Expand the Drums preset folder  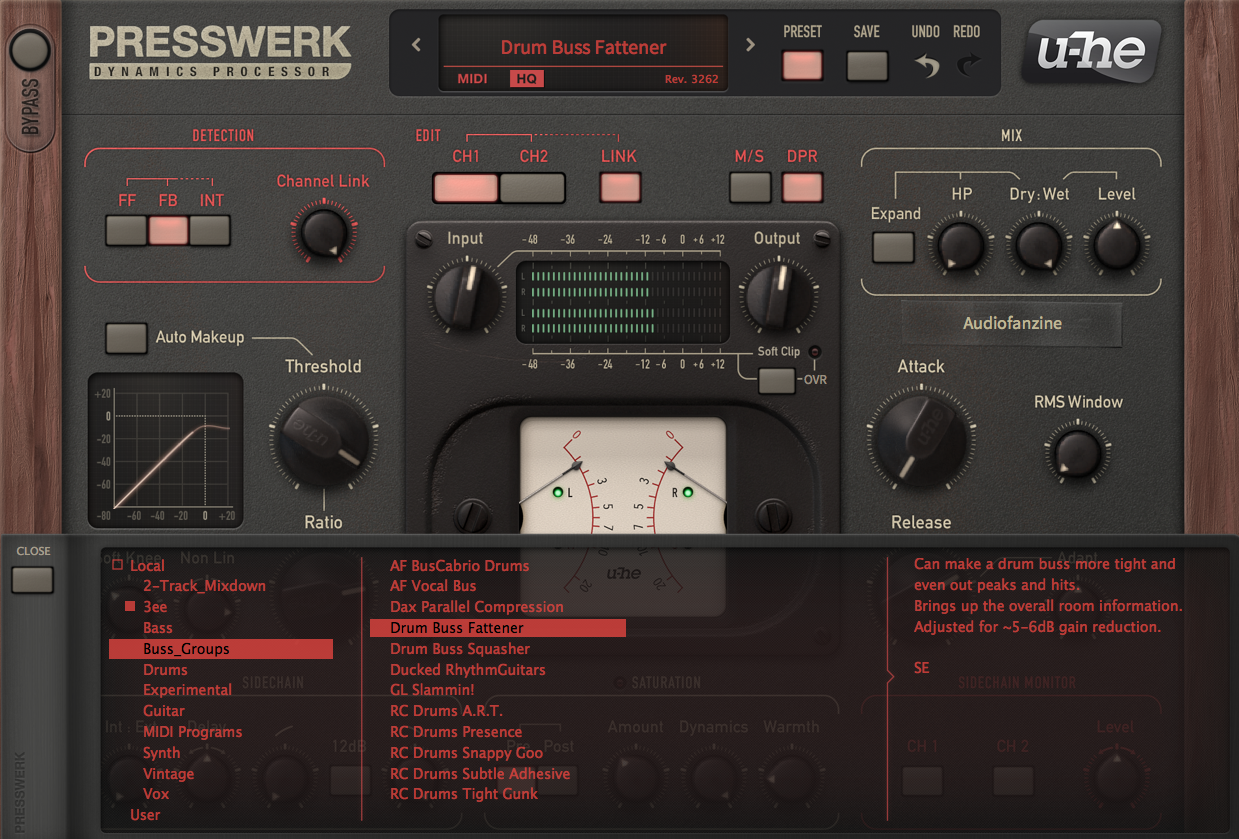[x=164, y=669]
